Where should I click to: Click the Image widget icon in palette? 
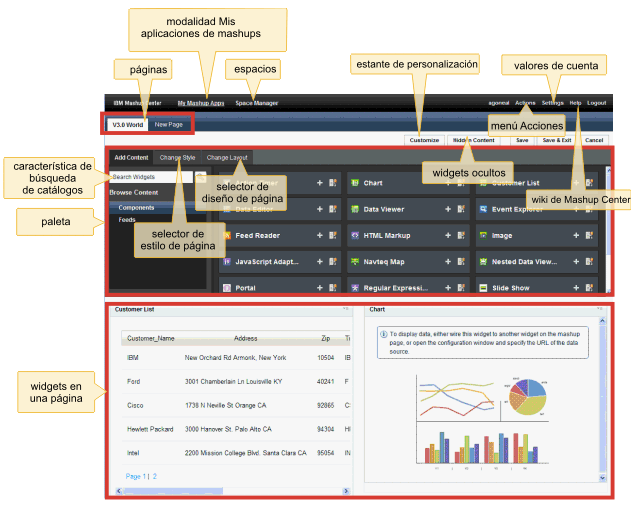tap(483, 235)
